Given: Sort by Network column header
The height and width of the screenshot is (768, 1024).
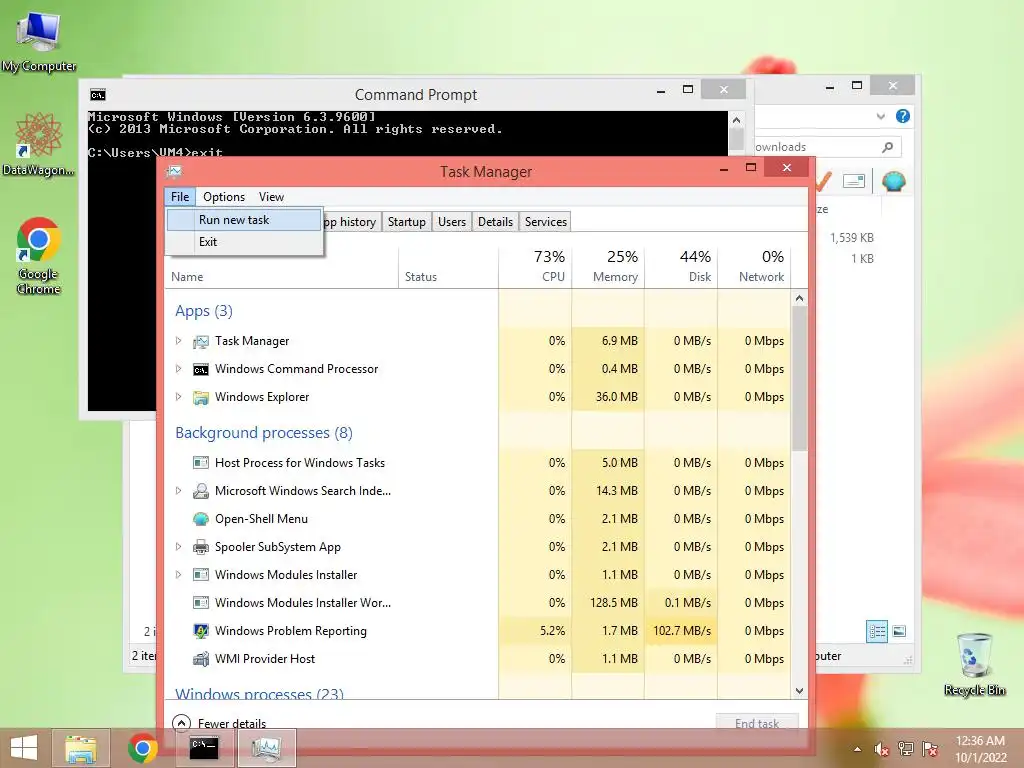Looking at the screenshot, I should tap(754, 266).
